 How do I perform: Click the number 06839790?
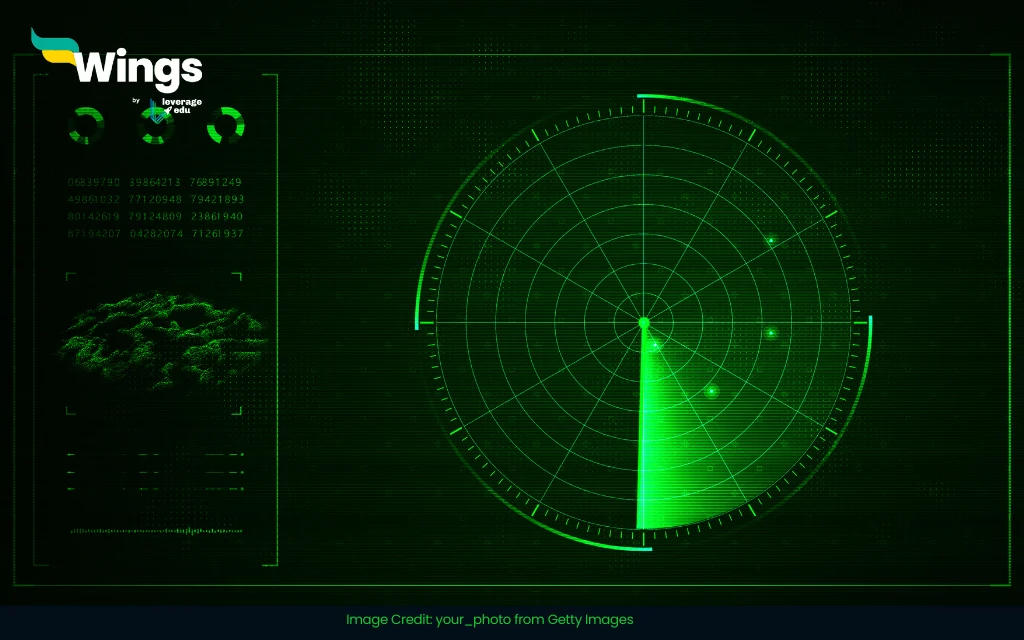(x=94, y=182)
